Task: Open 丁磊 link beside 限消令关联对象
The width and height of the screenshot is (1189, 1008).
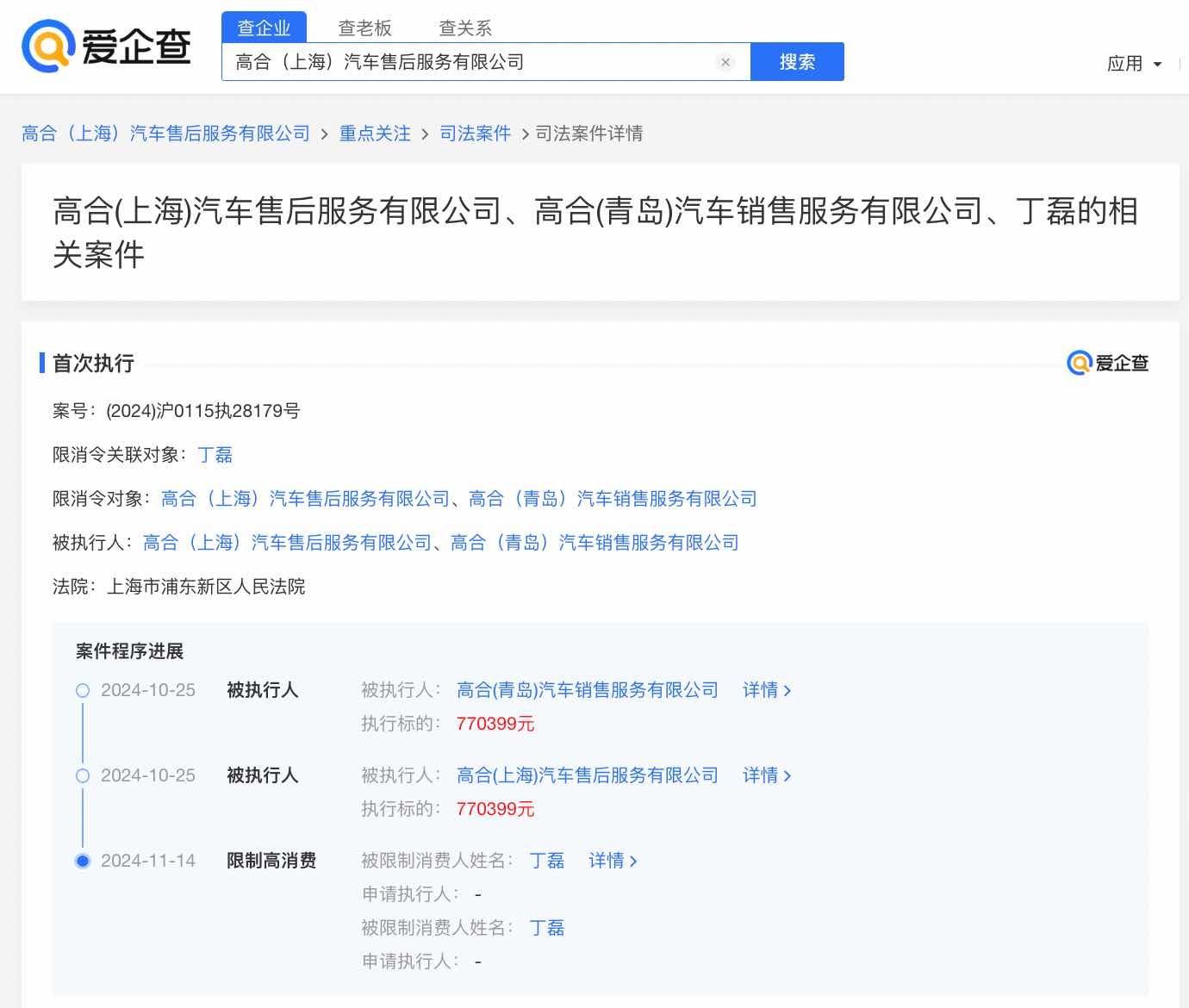Action: tap(215, 455)
